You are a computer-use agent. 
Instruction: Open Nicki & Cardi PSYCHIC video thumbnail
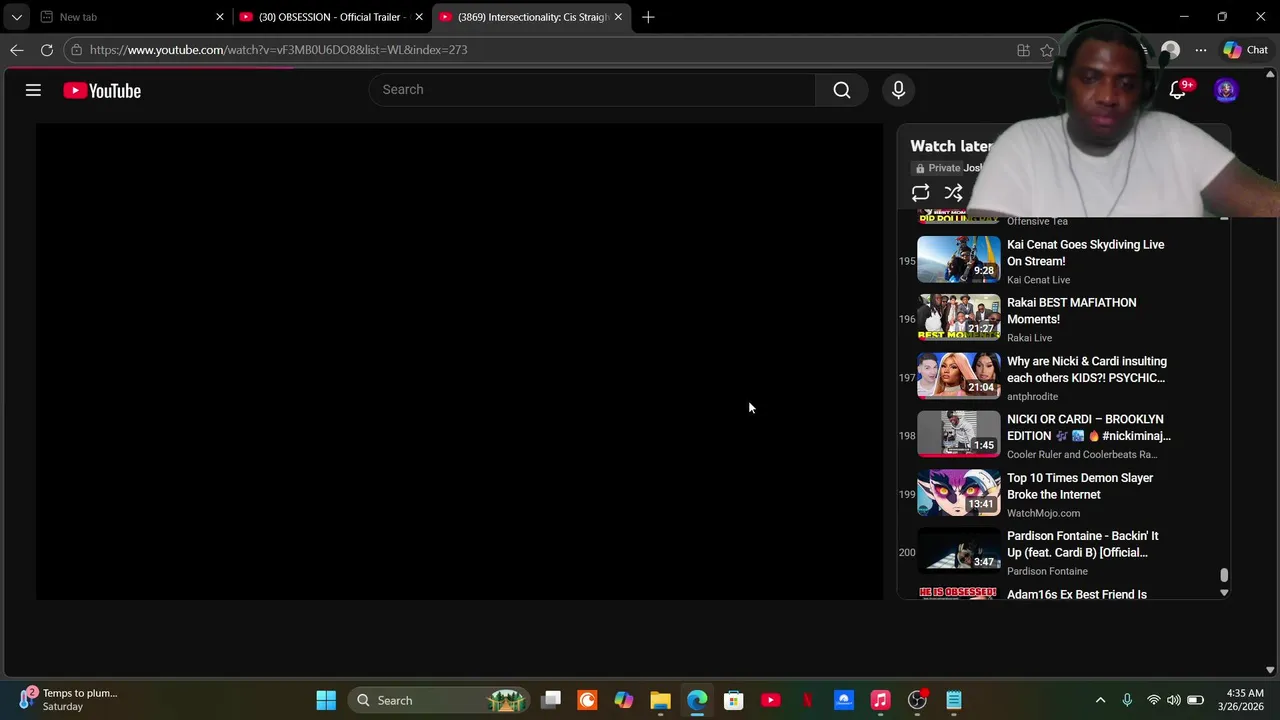click(x=959, y=377)
